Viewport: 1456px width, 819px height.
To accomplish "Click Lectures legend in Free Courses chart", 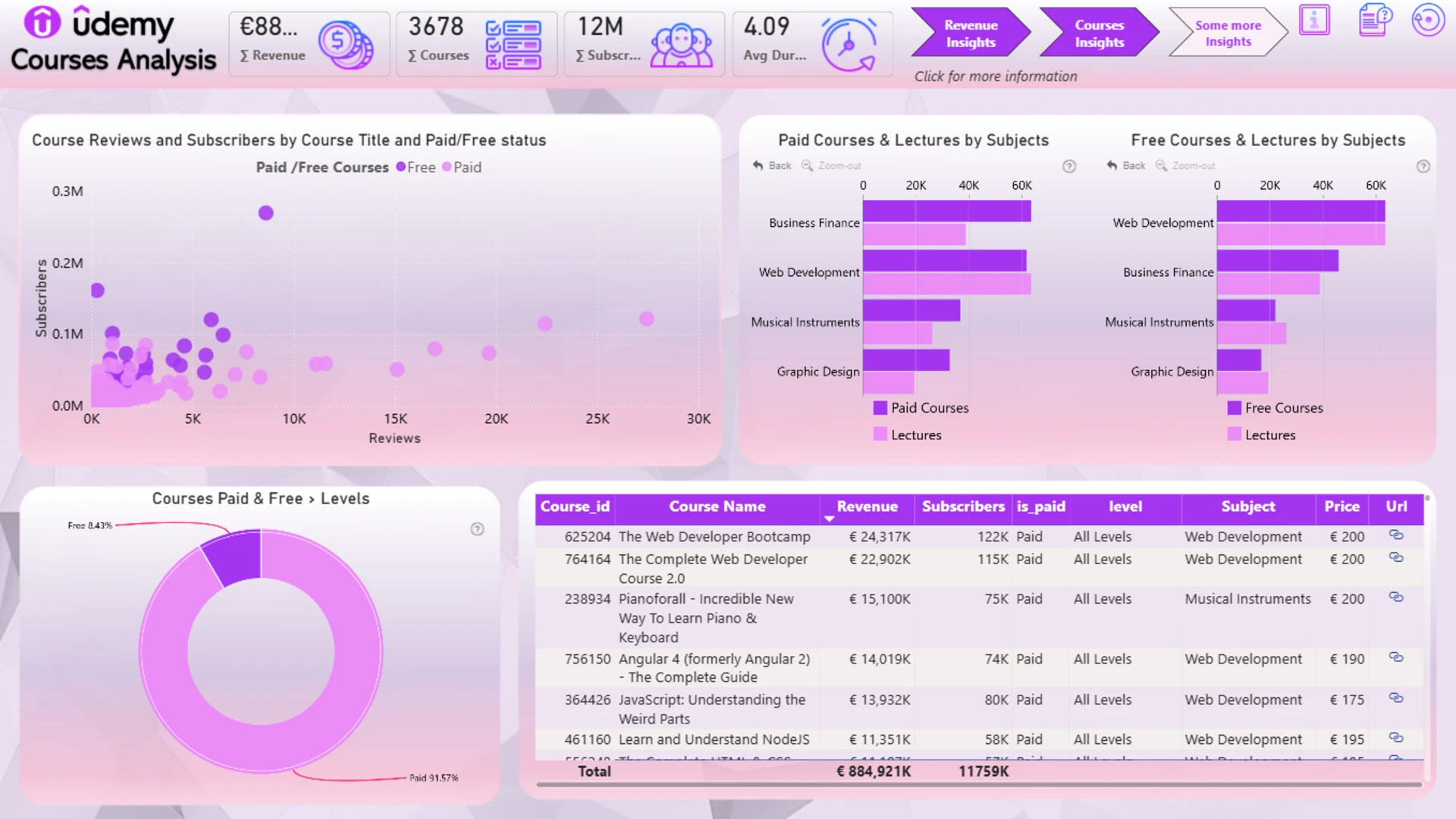I will pyautogui.click(x=1262, y=435).
